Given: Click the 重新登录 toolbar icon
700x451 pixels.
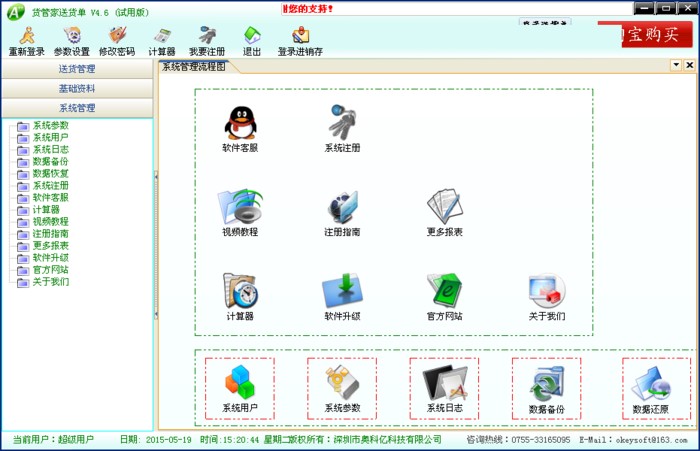Looking at the screenshot, I should pyautogui.click(x=27, y=41).
